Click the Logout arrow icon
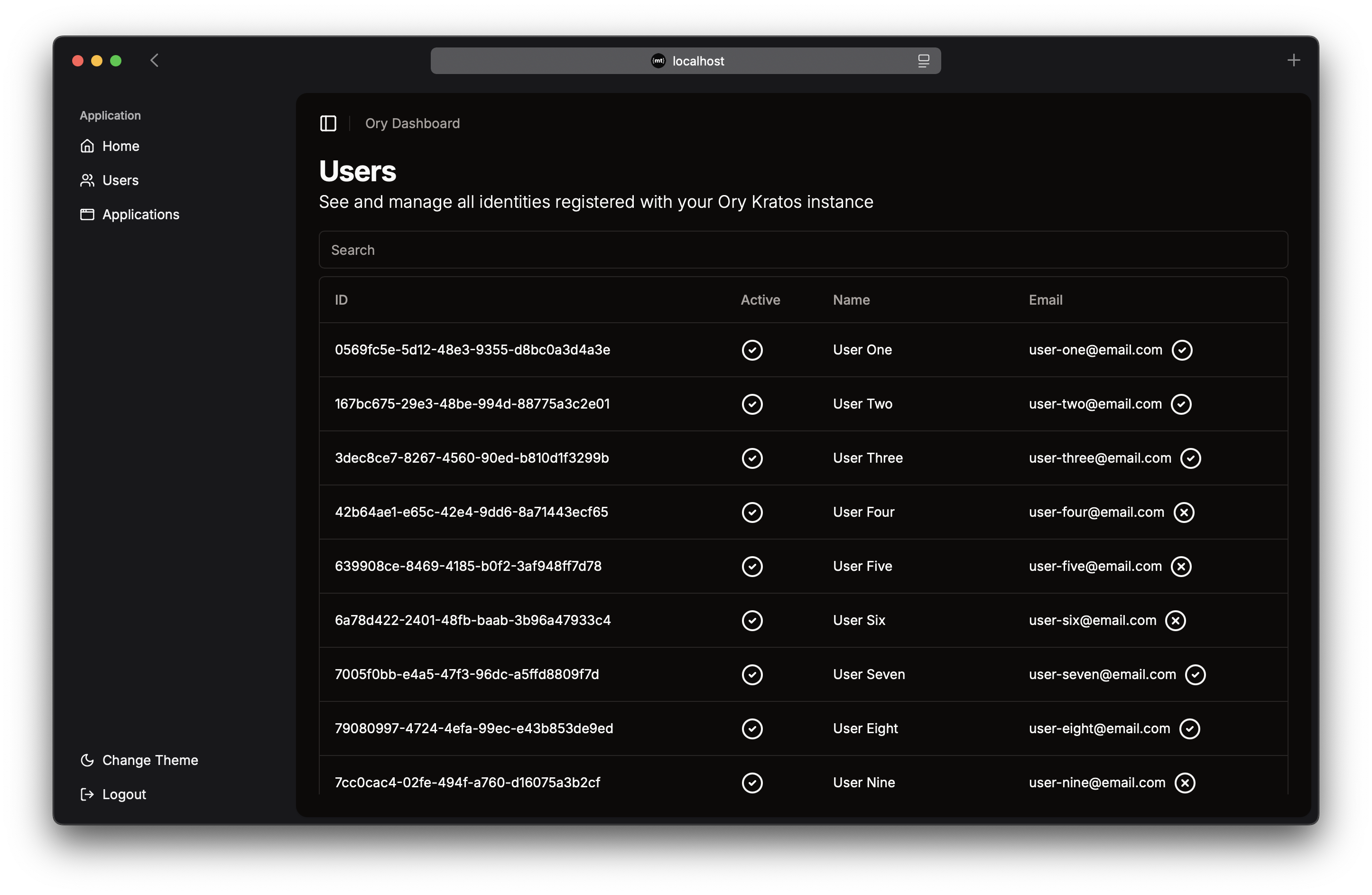 [87, 794]
